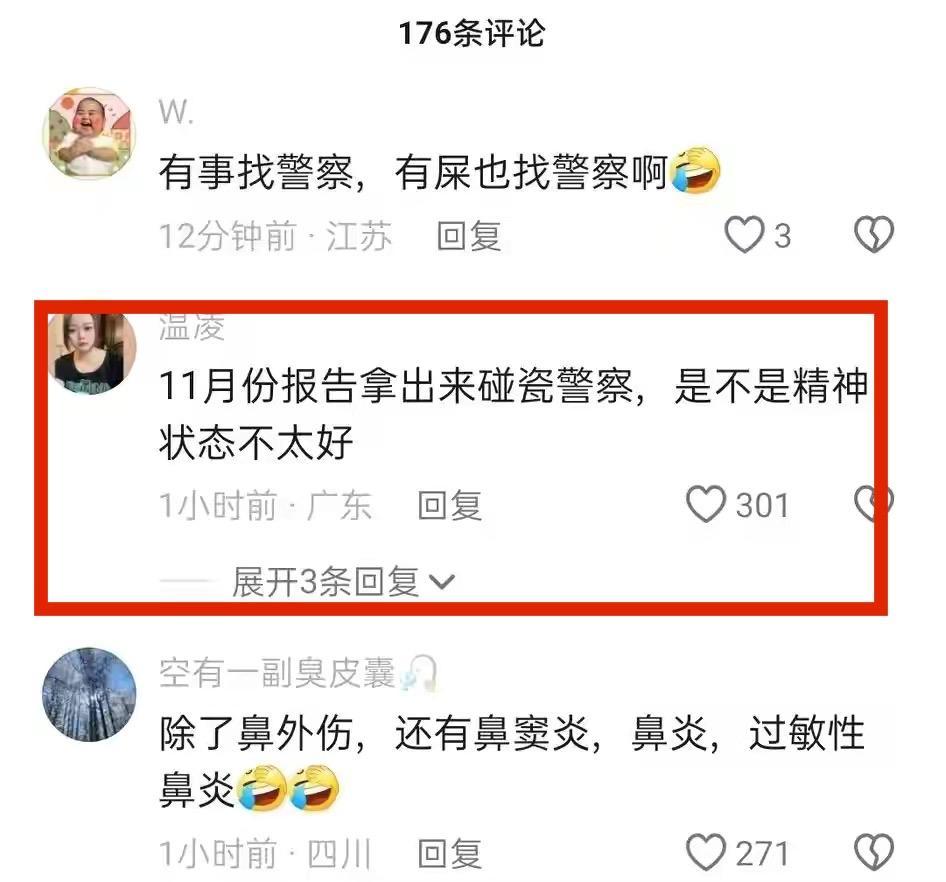Select the comment text 11月份报告拿出来碰瓷警察
This screenshot has width=946, height=882.
[x=396, y=386]
